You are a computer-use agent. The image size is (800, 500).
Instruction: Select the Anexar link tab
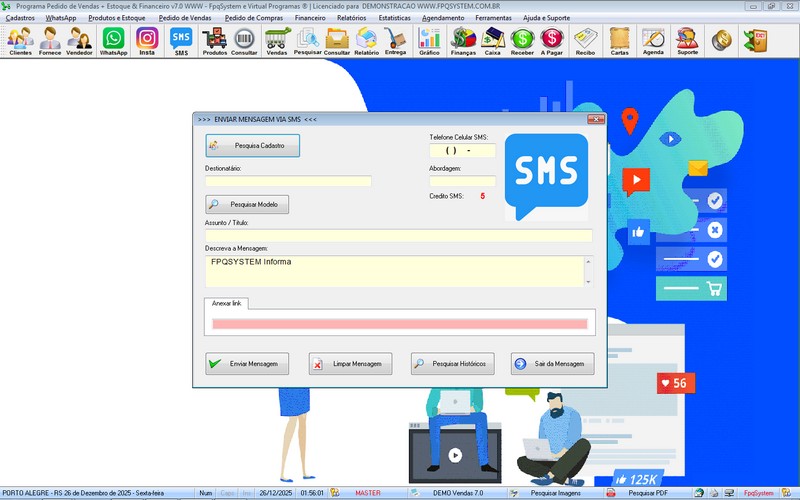(x=227, y=303)
